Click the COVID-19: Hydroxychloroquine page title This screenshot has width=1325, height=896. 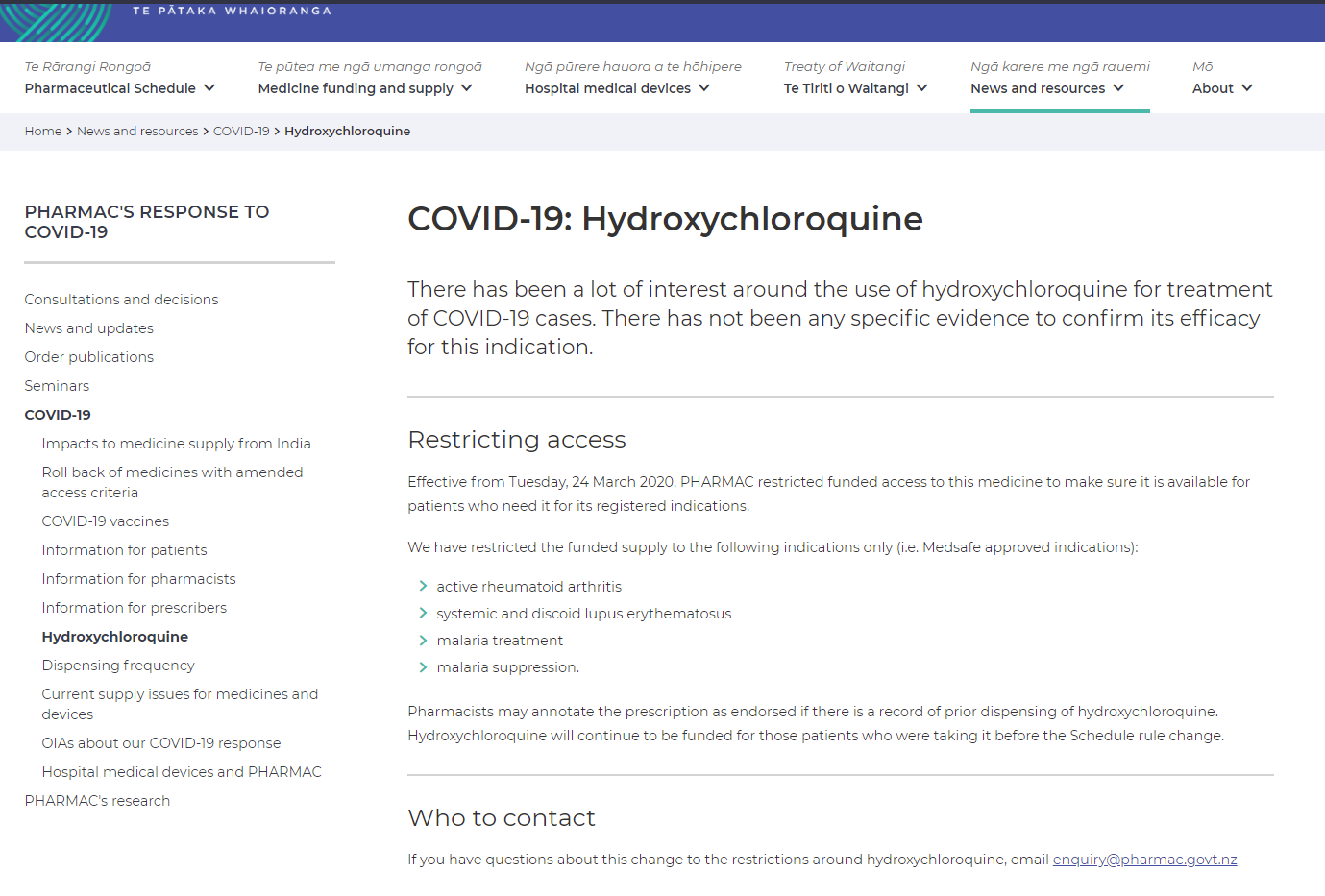click(665, 219)
